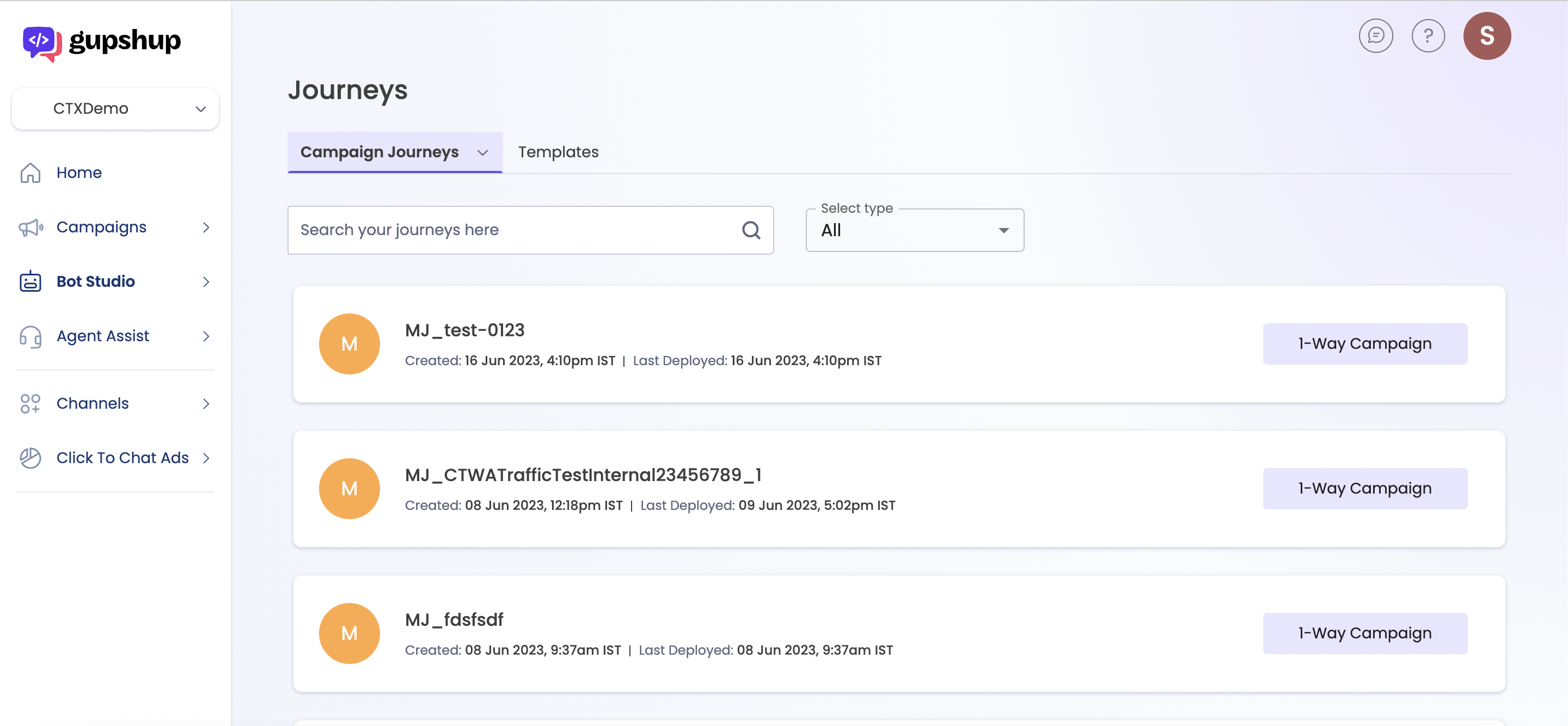Open the chat messages icon in header
Screen dimensions: 1568x726
pyautogui.click(x=1375, y=36)
